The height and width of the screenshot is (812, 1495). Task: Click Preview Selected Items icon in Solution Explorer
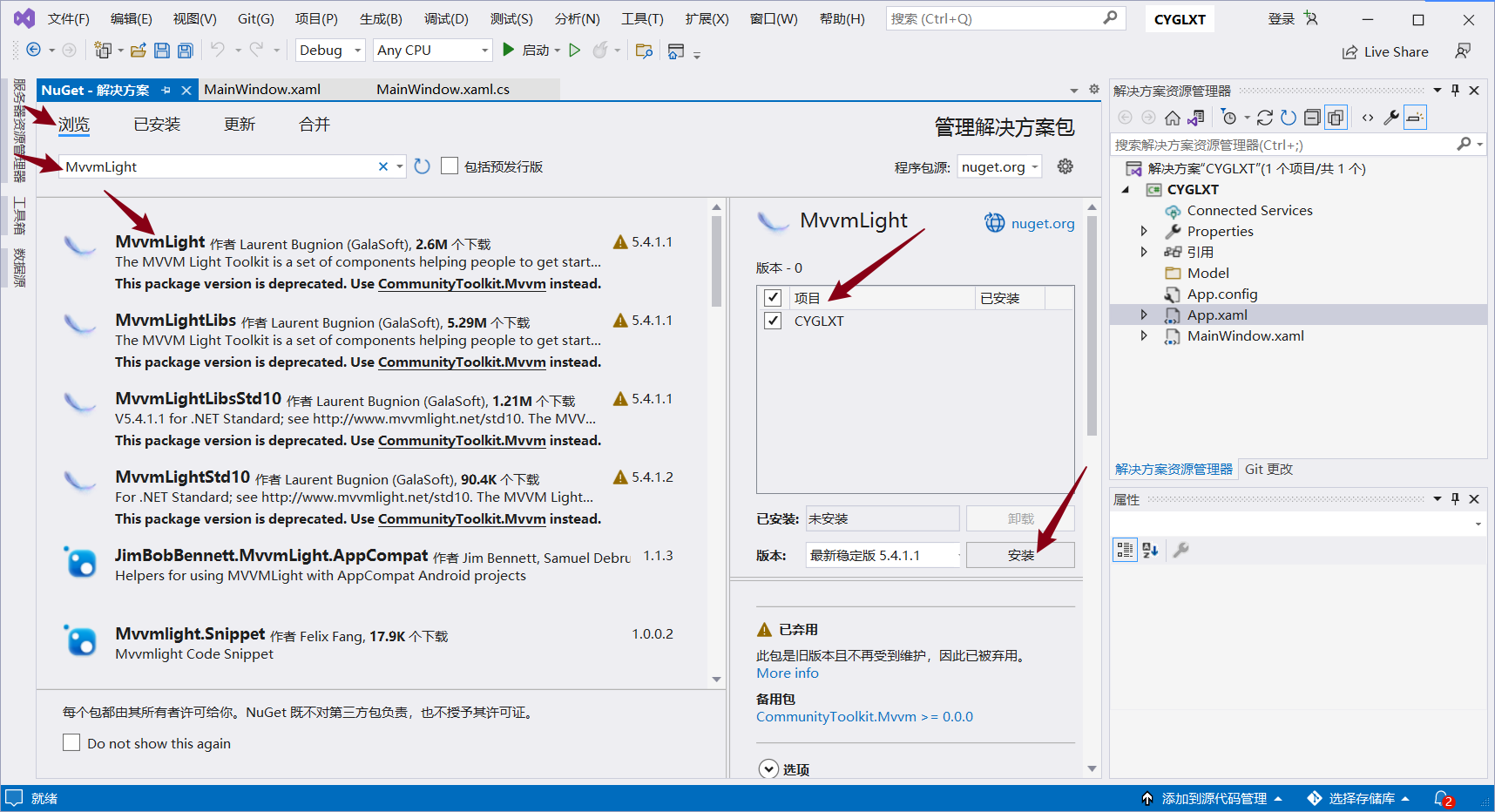1415,118
